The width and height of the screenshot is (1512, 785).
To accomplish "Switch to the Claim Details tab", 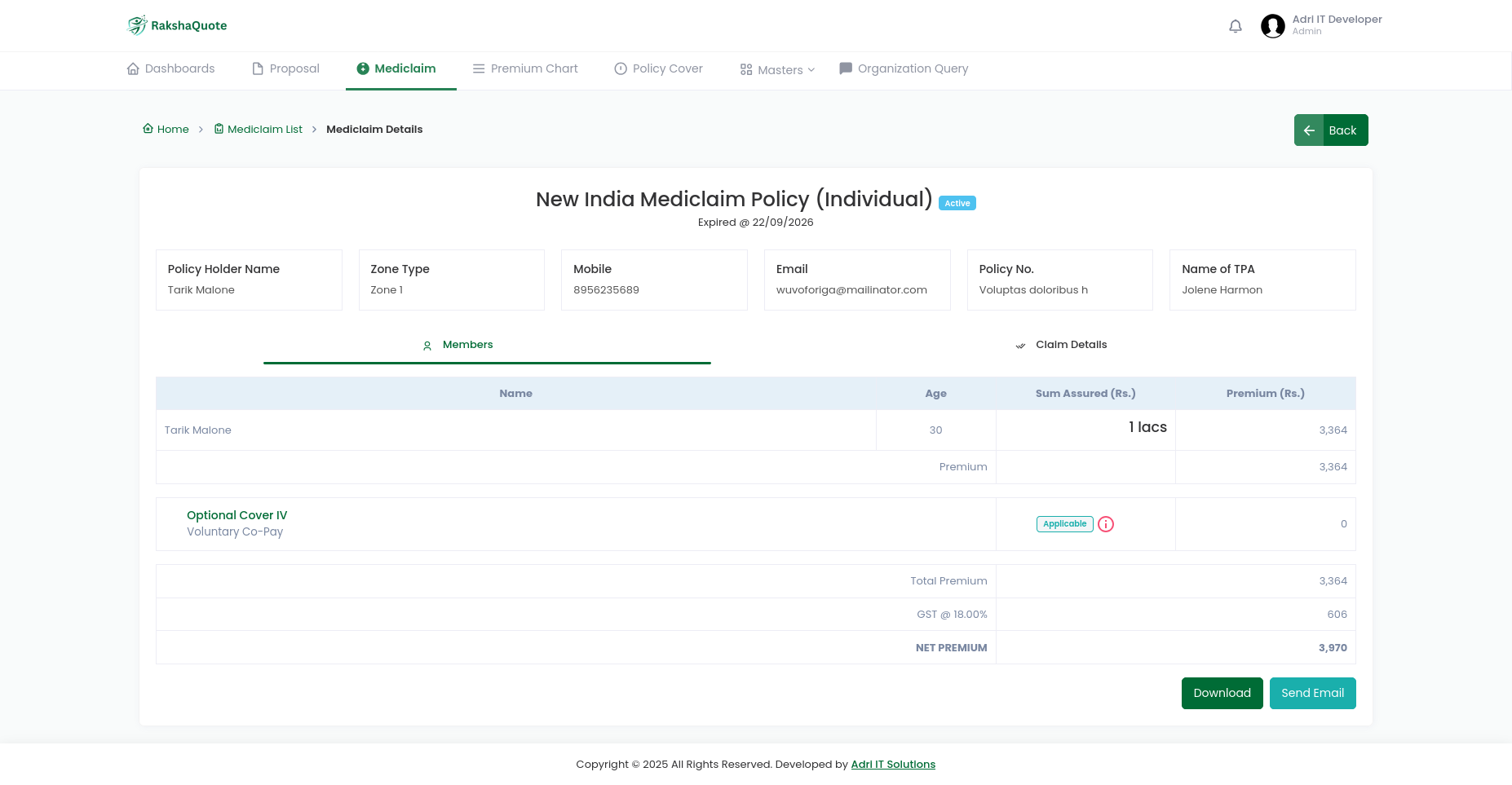I will 1061,345.
